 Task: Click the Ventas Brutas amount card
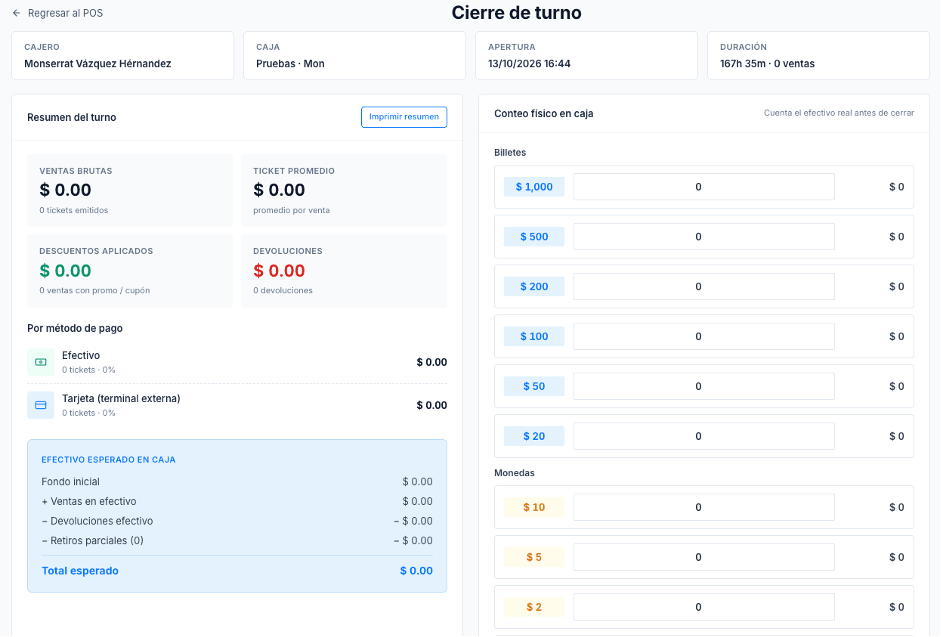pyautogui.click(x=130, y=190)
